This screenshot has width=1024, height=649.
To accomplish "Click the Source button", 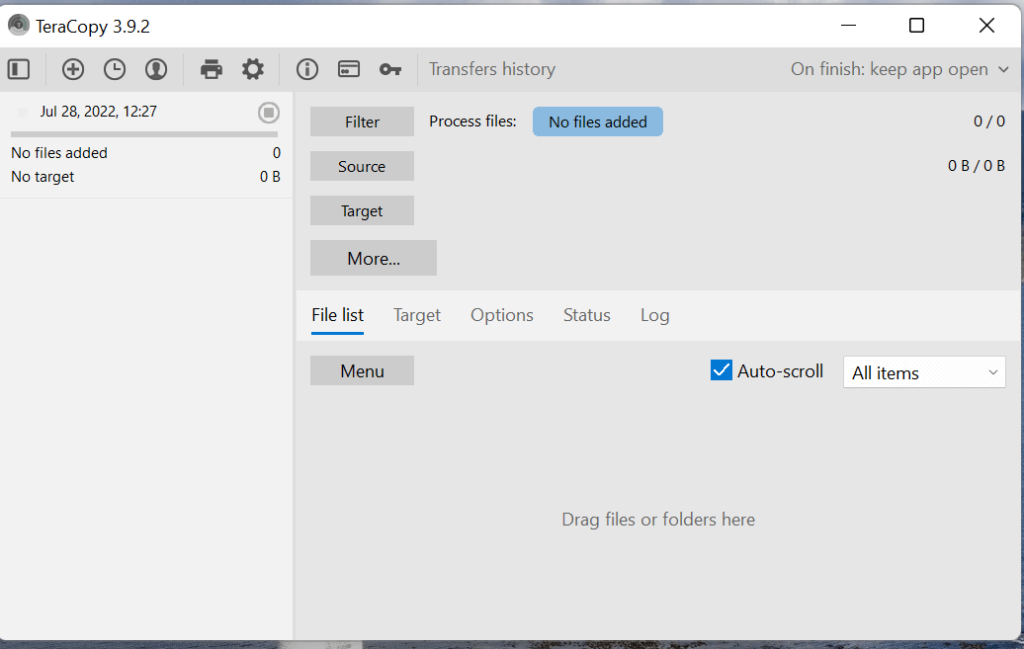I will (x=362, y=166).
